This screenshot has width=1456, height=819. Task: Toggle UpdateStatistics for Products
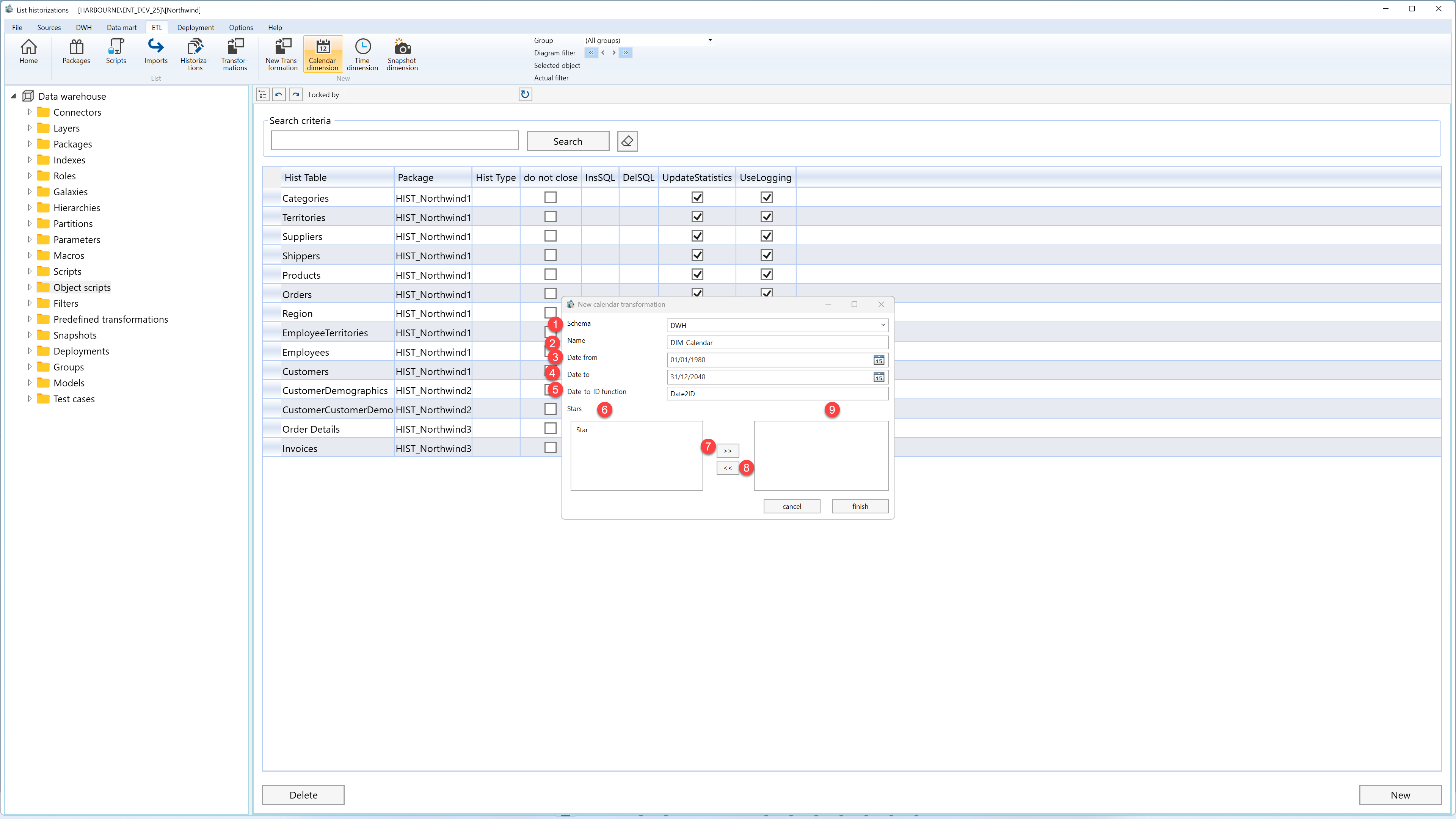point(698,274)
